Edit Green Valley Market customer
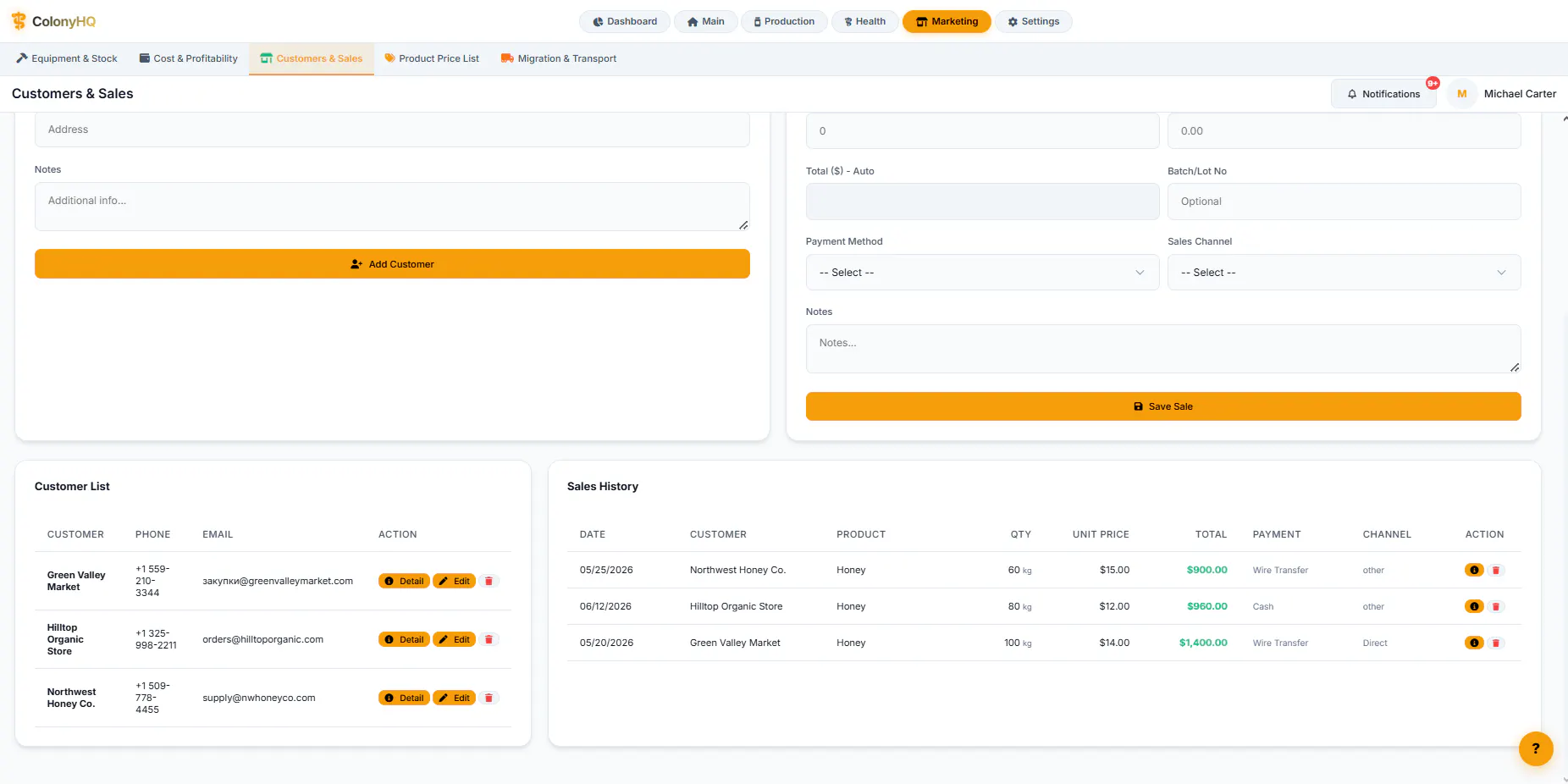This screenshot has height=784, width=1568. pos(455,581)
